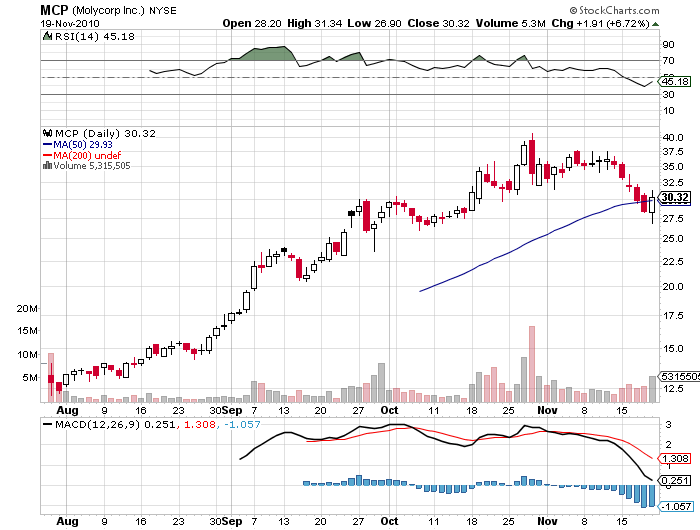Viewport: 700px width, 530px height.
Task: Click the "Chg +1.91 (+6.72%)" header value
Action: [600, 23]
